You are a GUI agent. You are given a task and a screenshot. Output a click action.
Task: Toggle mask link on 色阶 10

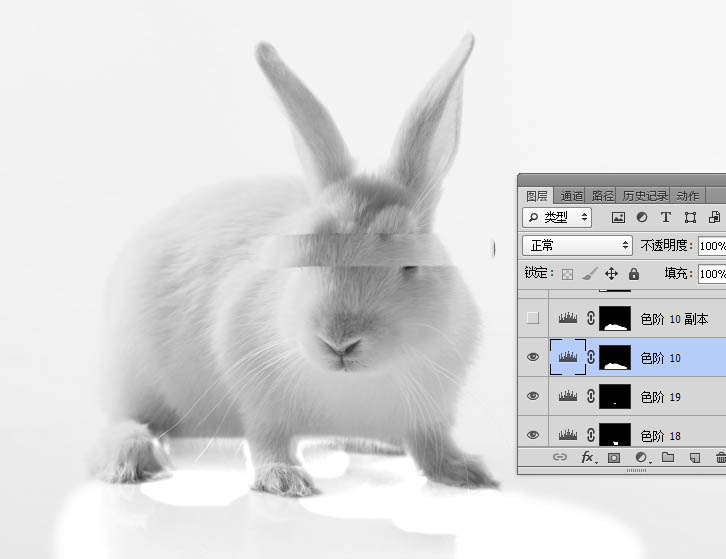(591, 357)
